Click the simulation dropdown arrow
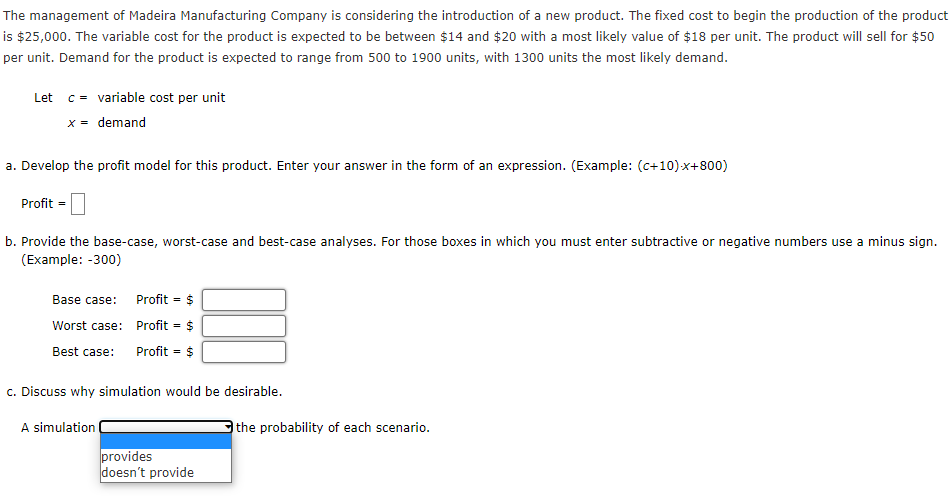This screenshot has width=952, height=498. (x=228, y=427)
